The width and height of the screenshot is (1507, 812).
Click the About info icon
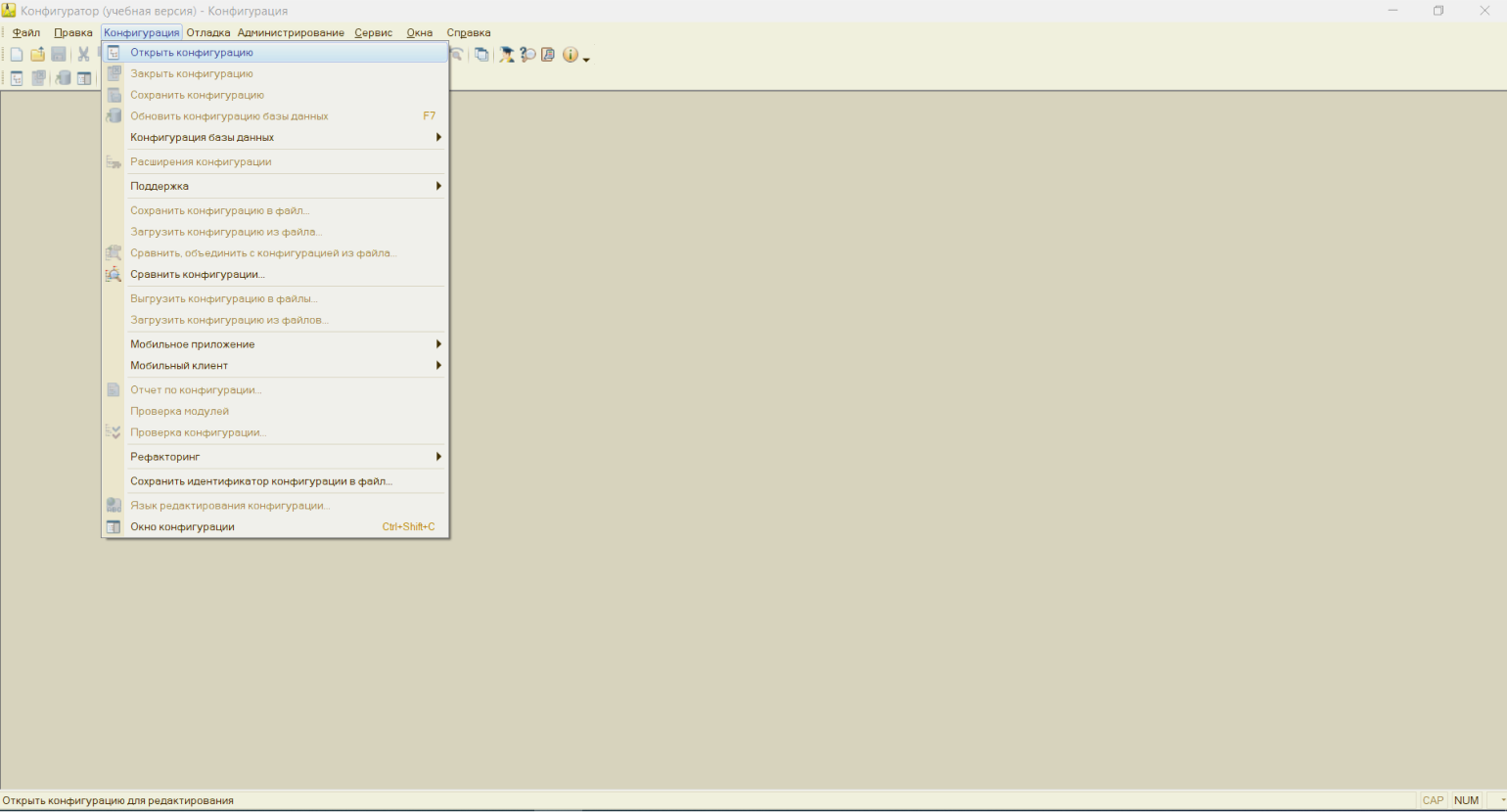coord(570,55)
